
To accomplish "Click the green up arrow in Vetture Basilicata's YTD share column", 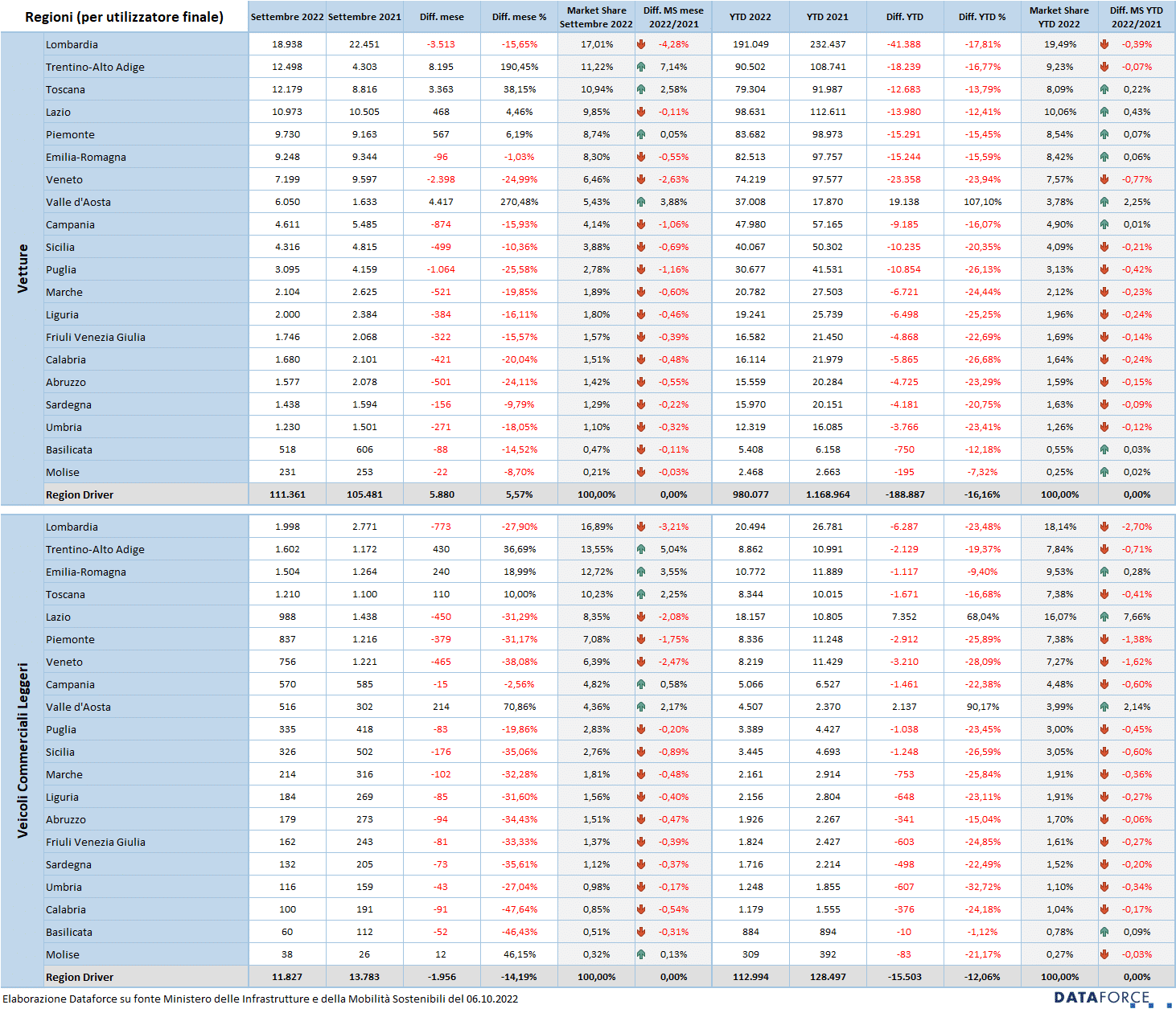I will (1104, 449).
